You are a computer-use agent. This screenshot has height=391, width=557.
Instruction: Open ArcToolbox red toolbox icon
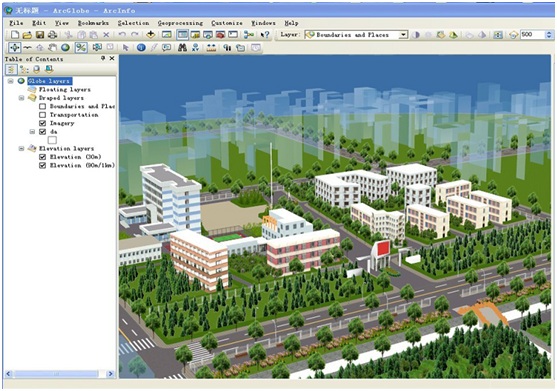[x=220, y=35]
